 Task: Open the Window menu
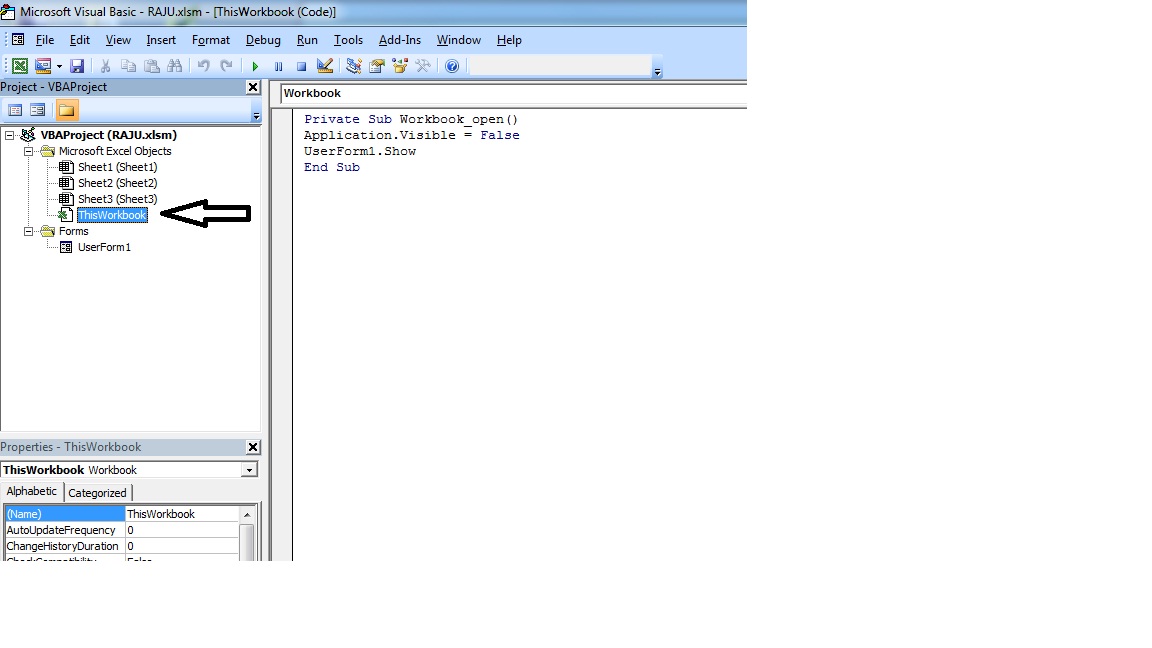tap(458, 40)
